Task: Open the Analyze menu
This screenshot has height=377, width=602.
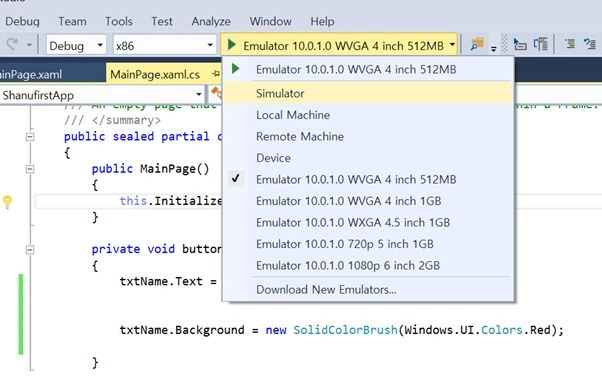Action: point(211,21)
